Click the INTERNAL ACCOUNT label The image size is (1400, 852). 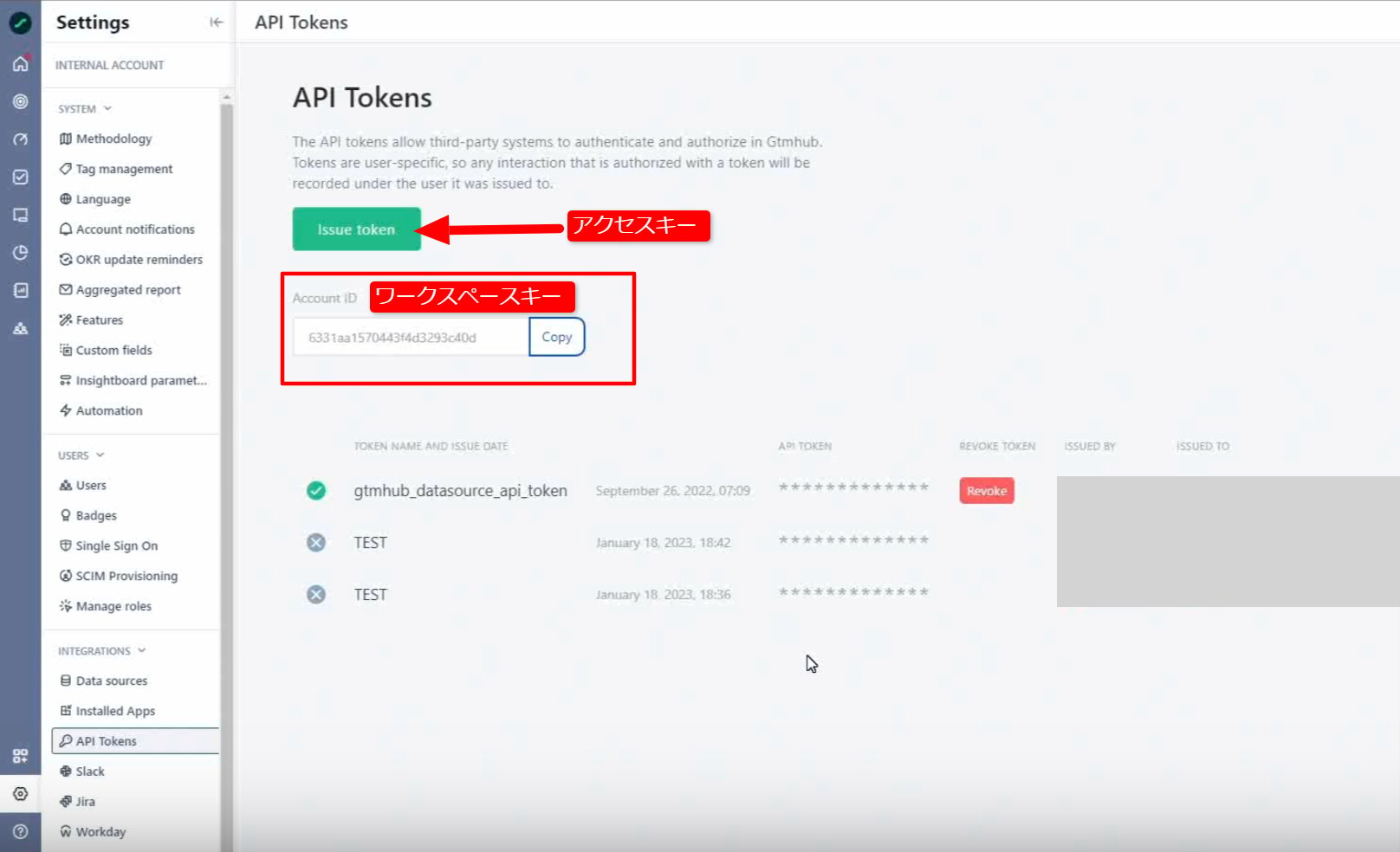click(110, 65)
